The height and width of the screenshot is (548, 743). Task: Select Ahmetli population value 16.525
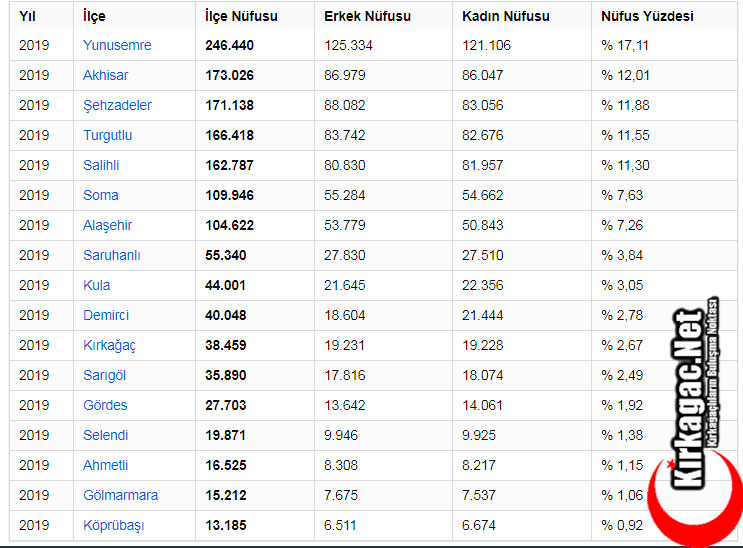pos(226,466)
